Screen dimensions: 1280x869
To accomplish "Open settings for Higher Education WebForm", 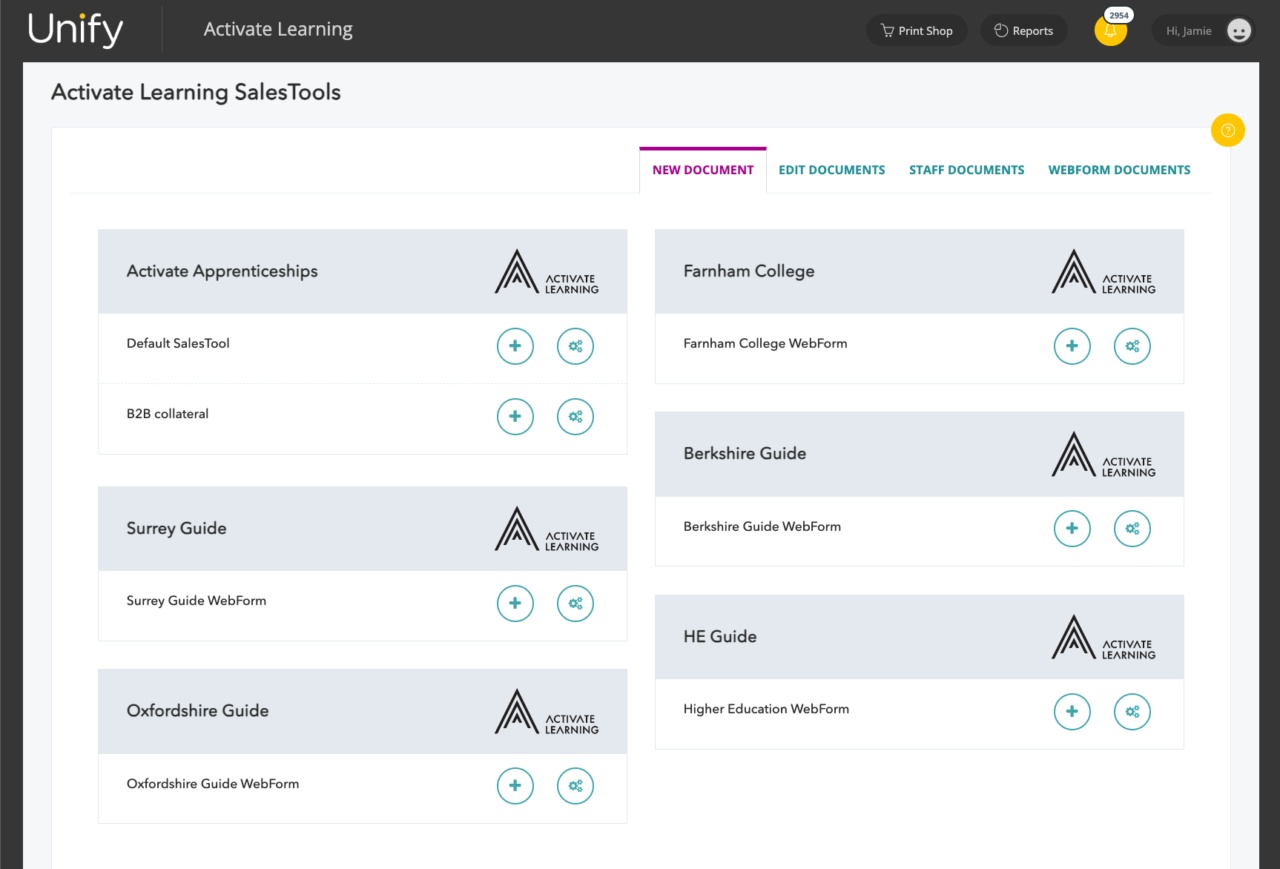I will pyautogui.click(x=1132, y=711).
